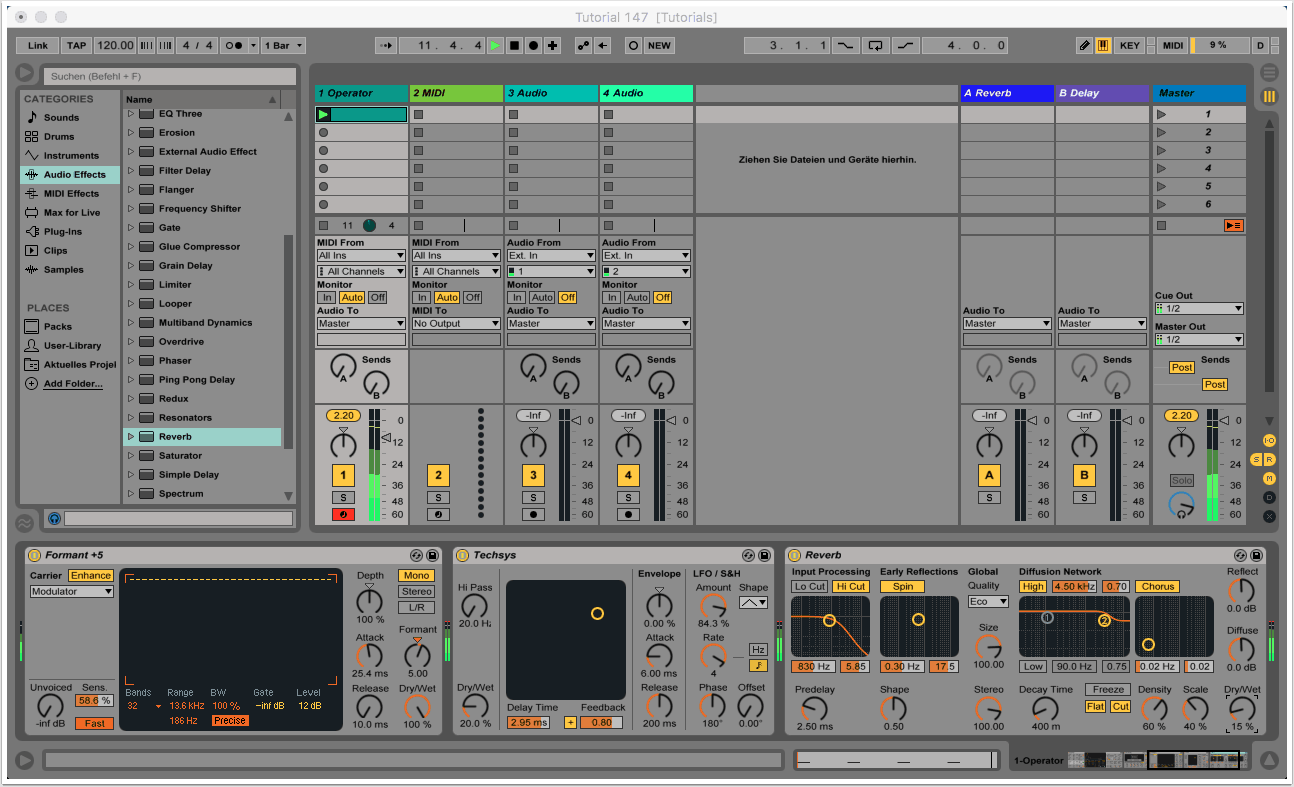Enable Freeze in the Reverb device

[x=1108, y=690]
